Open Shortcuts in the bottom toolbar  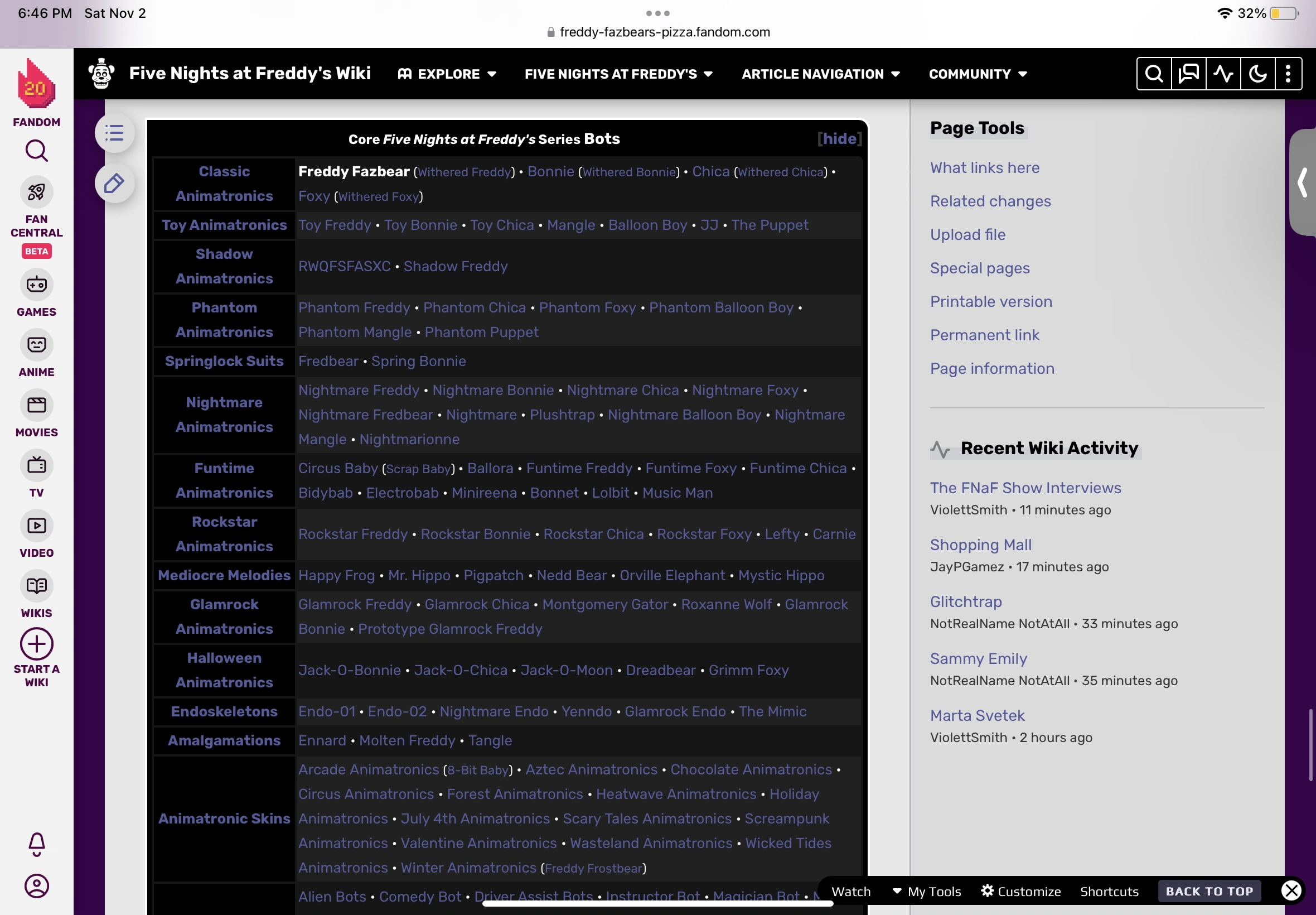[1109, 892]
